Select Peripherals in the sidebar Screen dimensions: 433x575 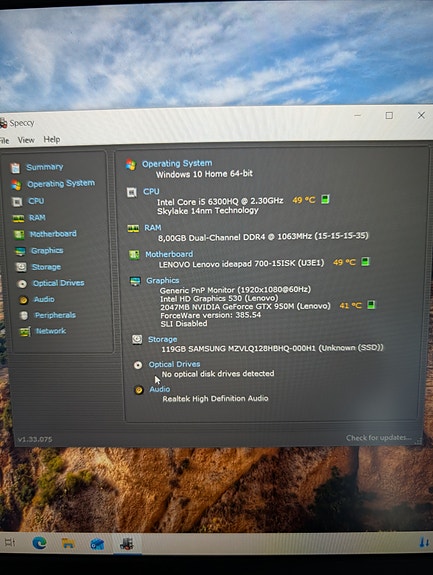coord(55,315)
